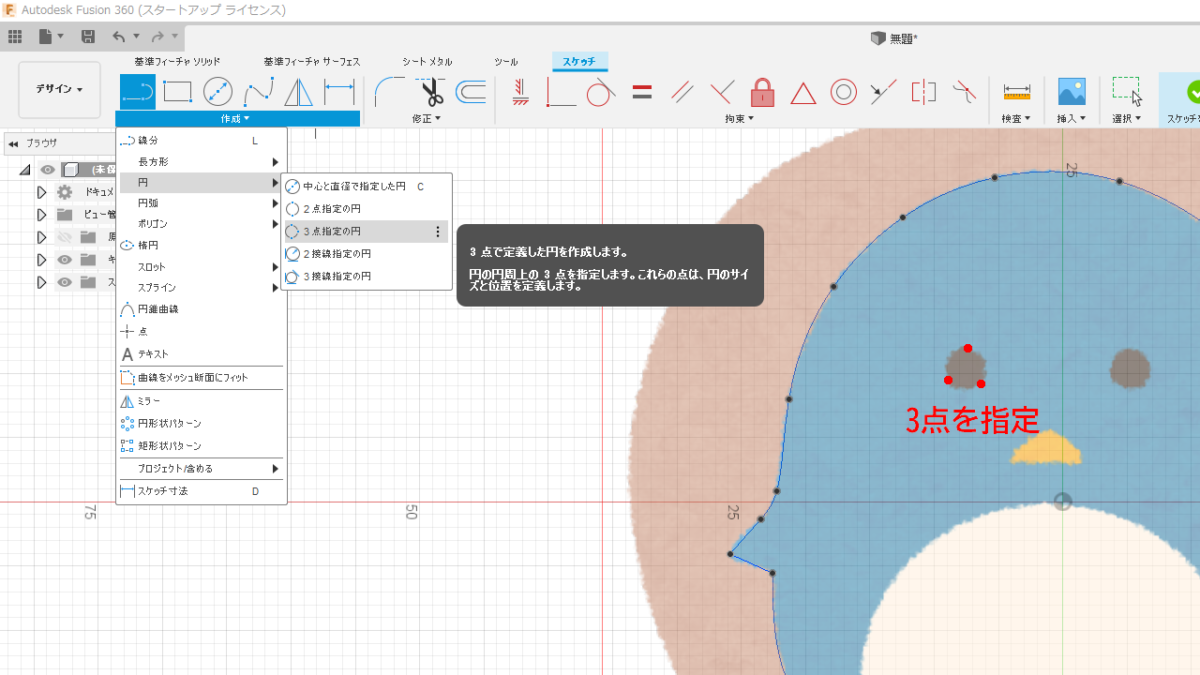
Task: Select 3 点指定の円
Action: click(366, 231)
